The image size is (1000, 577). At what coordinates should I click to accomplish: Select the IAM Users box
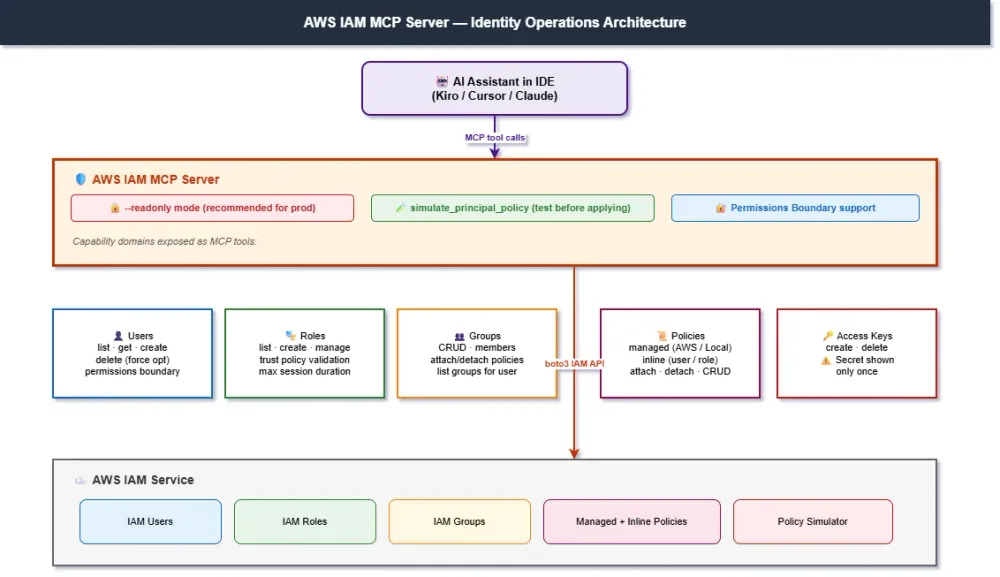pos(151,522)
